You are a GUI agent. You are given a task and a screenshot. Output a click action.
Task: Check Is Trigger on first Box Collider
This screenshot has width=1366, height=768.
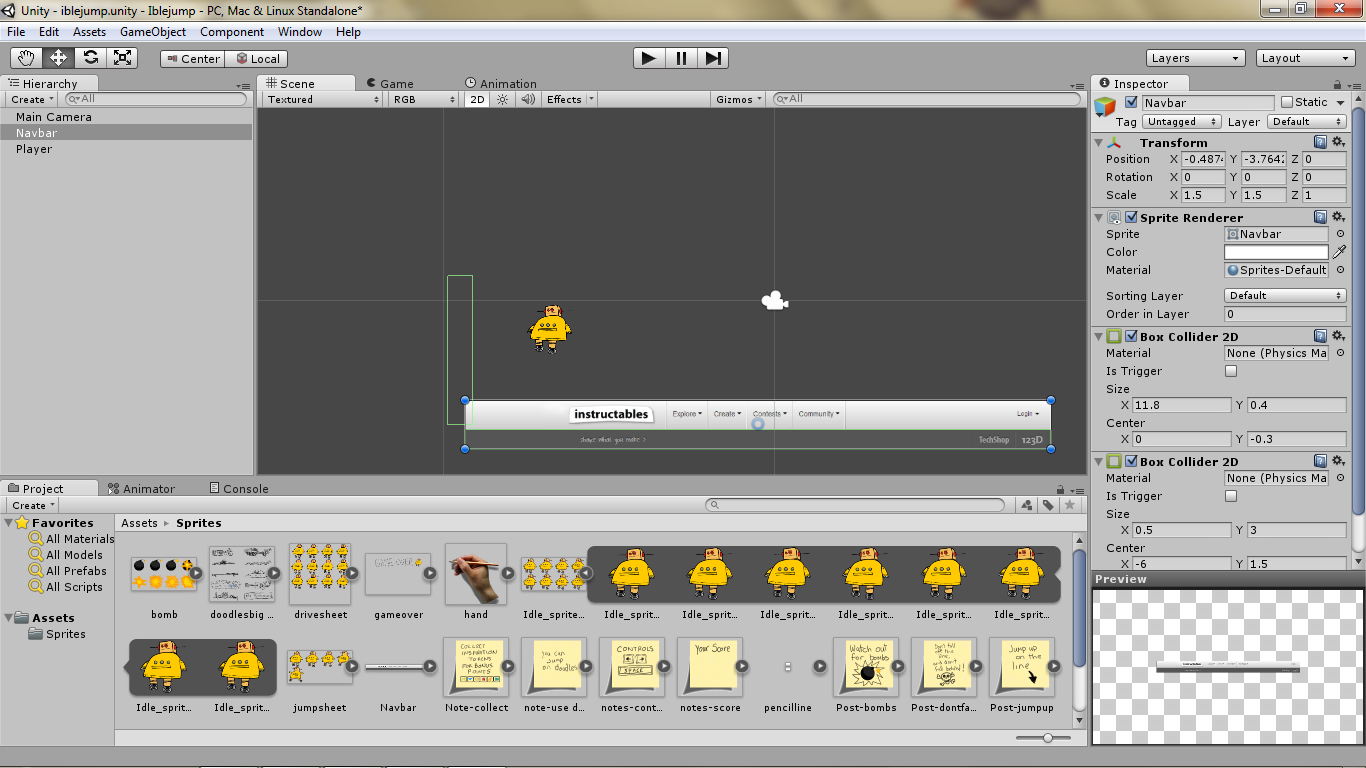point(1231,371)
